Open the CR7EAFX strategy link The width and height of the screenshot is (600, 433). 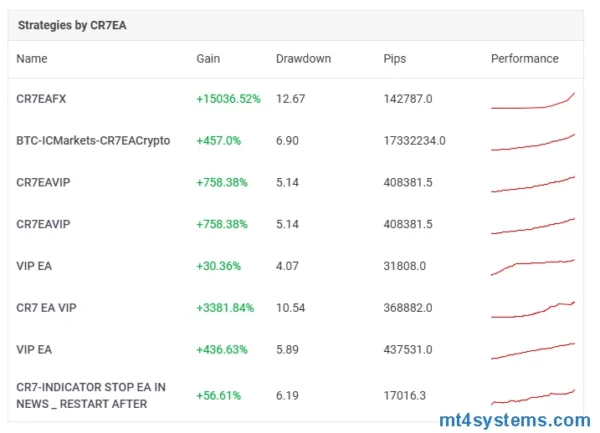pos(41,99)
